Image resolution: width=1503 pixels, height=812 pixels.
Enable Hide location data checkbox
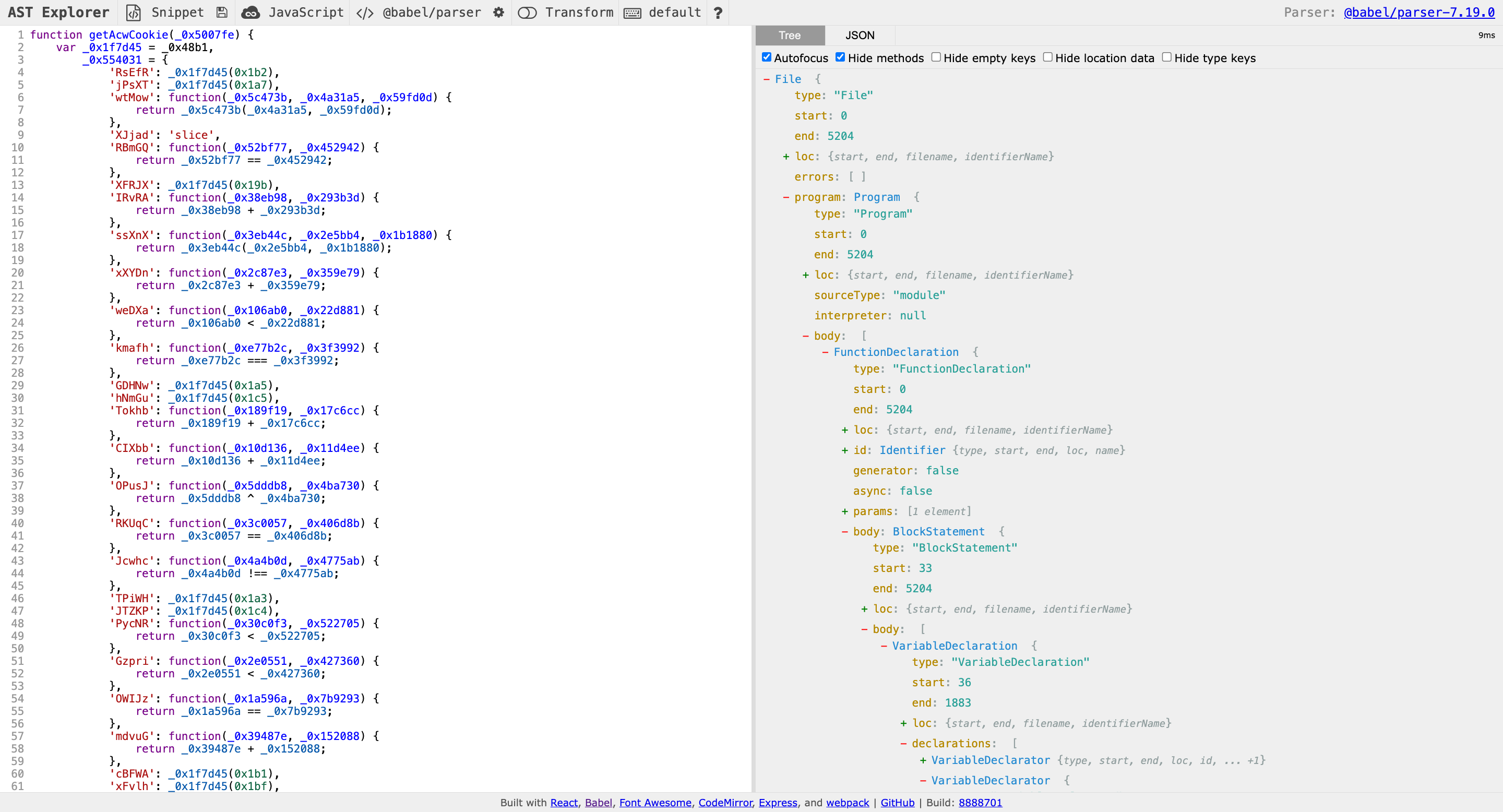pos(1048,57)
